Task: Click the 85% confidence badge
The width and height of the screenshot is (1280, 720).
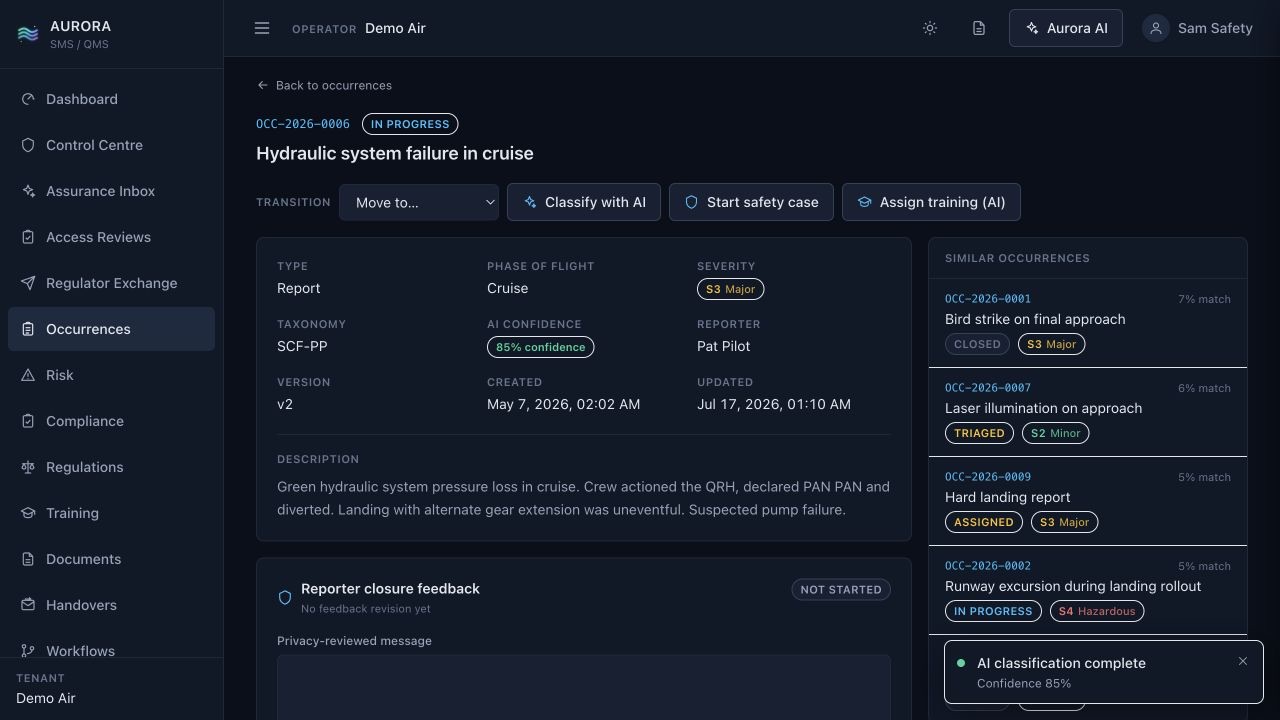Action: click(x=540, y=347)
